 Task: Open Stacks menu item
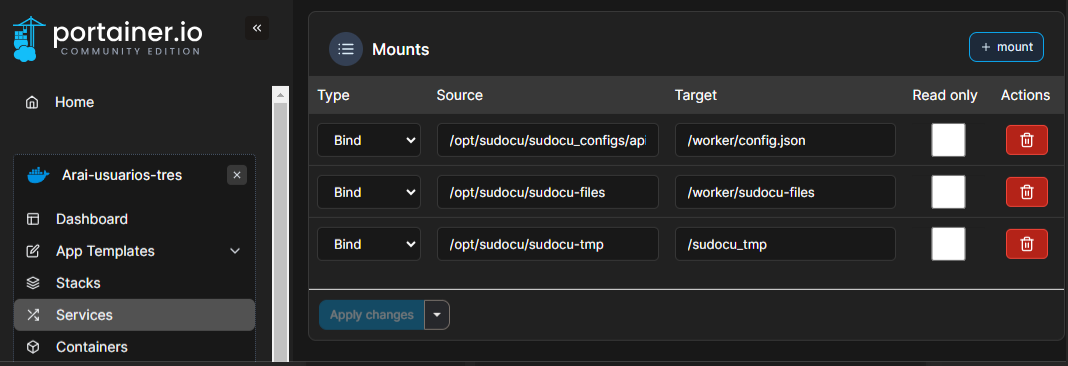78,283
